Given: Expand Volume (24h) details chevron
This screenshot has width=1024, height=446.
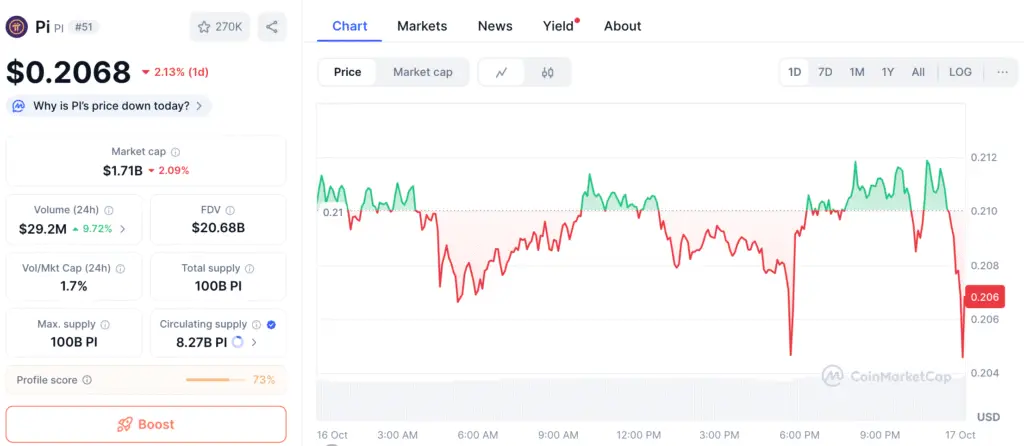Looking at the screenshot, I should pyautogui.click(x=123, y=229).
